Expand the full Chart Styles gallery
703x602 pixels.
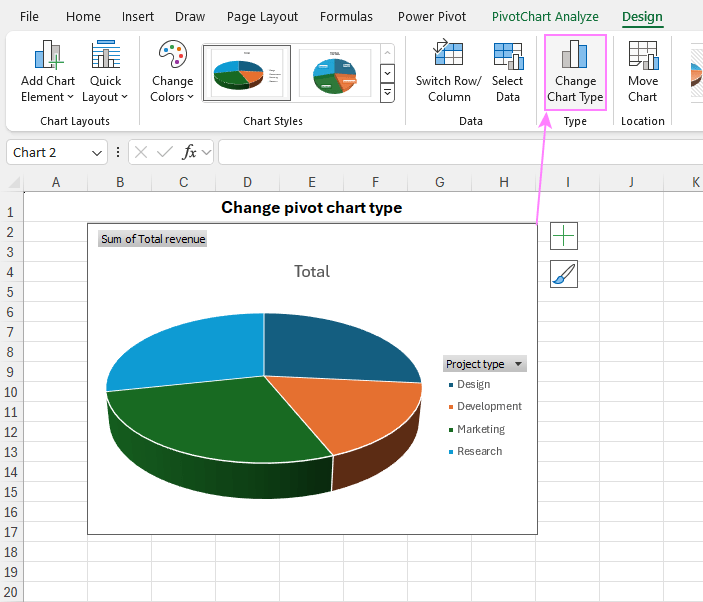click(387, 93)
